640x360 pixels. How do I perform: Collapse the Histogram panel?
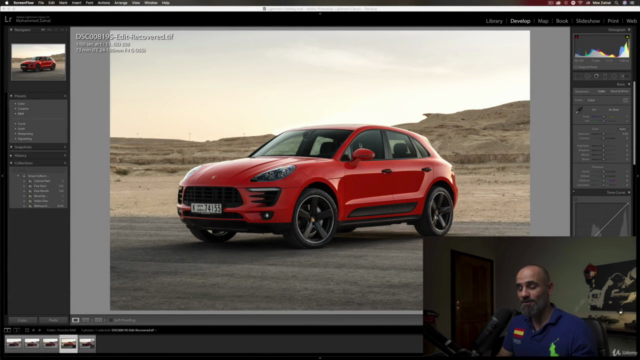coord(629,30)
